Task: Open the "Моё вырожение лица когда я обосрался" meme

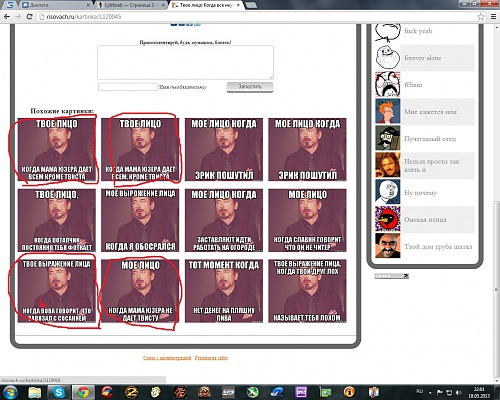Action: point(140,220)
